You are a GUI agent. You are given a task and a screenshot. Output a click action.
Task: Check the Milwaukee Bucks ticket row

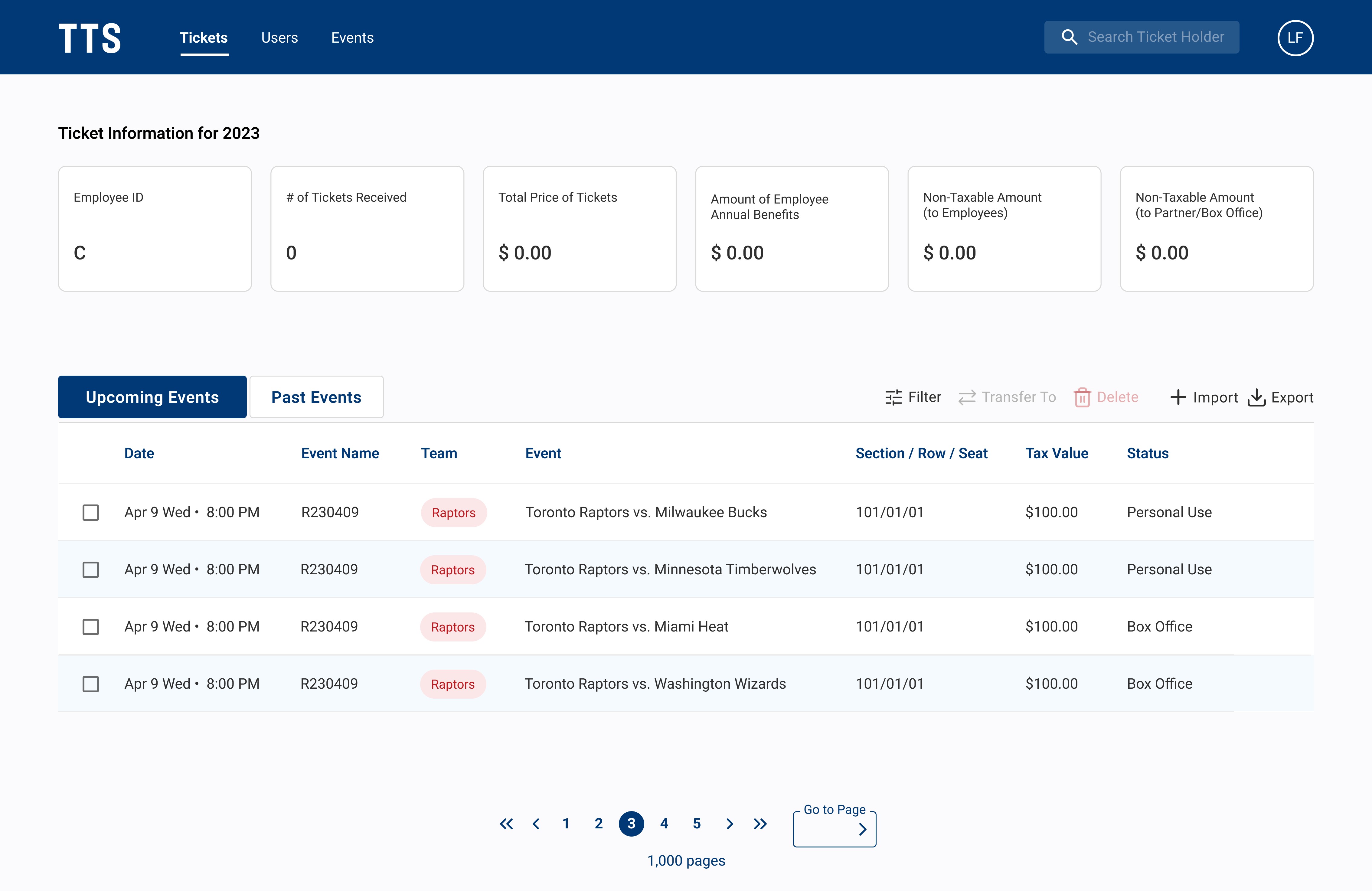pyautogui.click(x=90, y=512)
